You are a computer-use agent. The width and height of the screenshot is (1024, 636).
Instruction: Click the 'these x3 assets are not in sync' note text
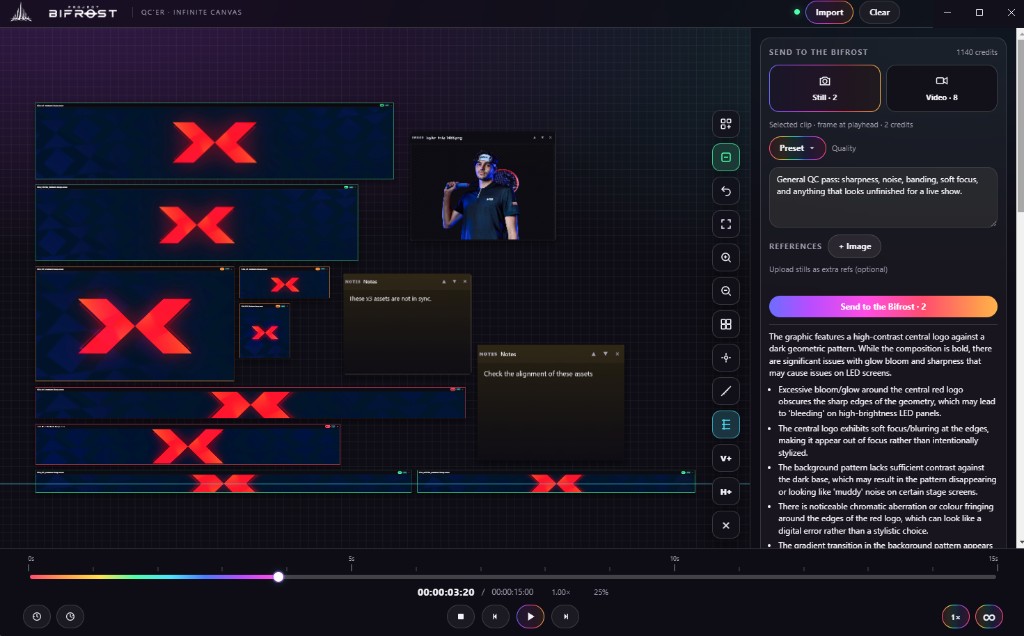[391, 298]
